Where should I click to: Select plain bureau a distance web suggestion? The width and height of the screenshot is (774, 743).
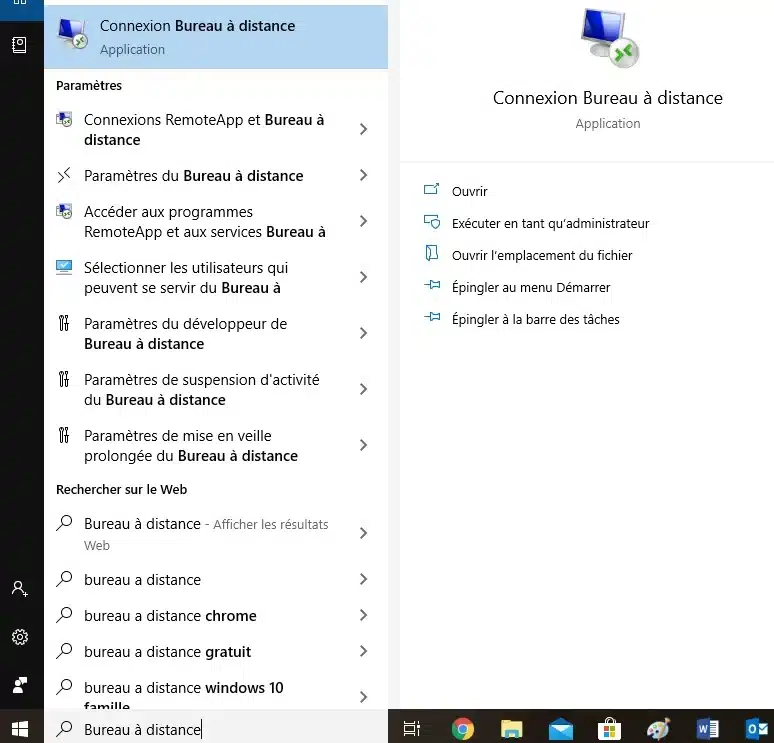click(x=216, y=580)
